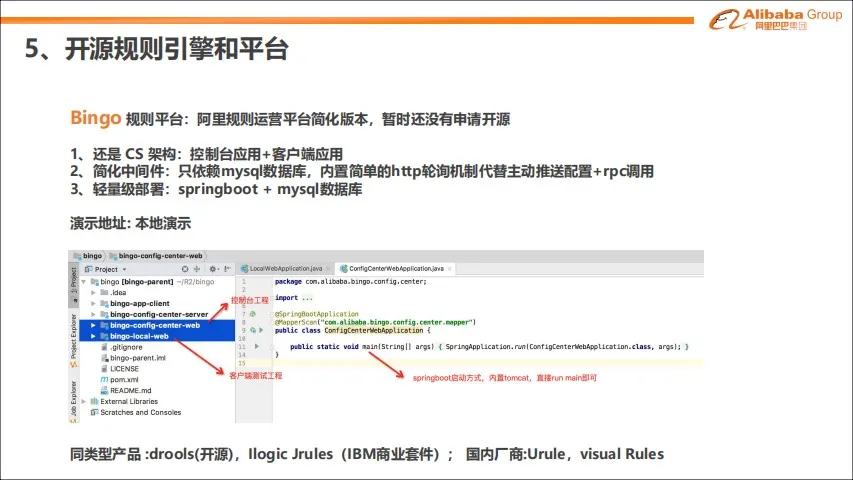
Task: Click the scroll-from-source target icon in Project panel
Action: (185, 269)
